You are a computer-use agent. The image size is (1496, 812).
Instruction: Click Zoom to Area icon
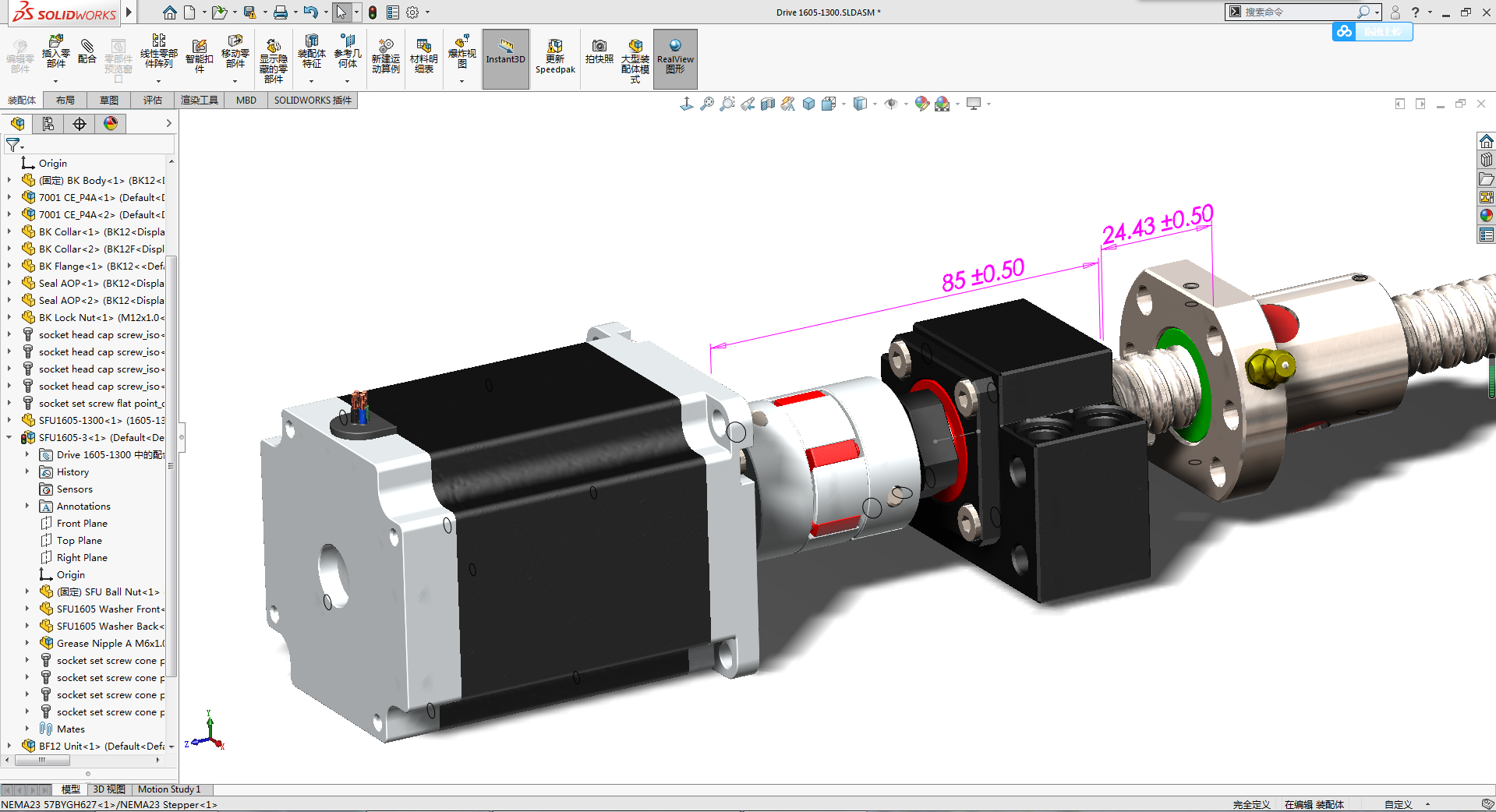point(727,104)
